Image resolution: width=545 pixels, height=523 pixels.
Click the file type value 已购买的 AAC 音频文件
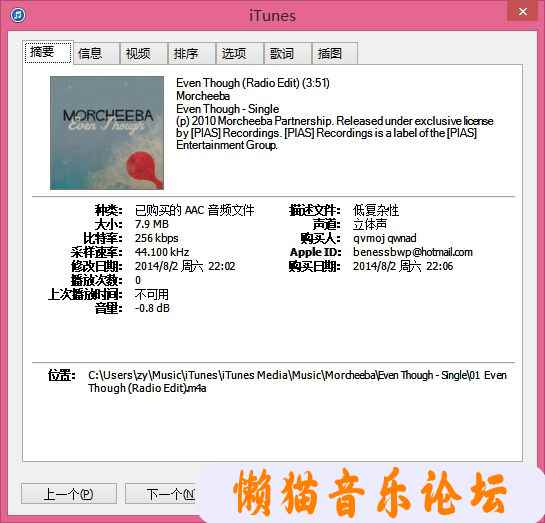point(194,210)
